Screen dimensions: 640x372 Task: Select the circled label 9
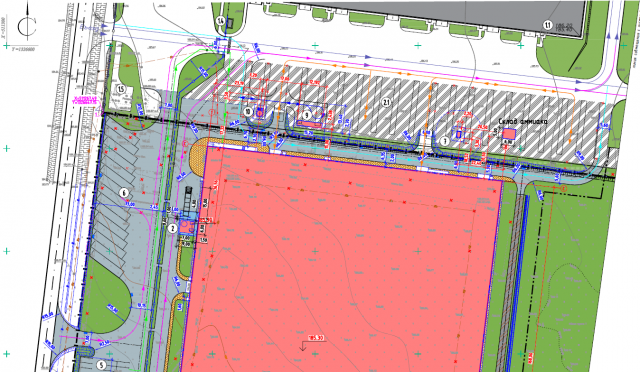(307, 115)
